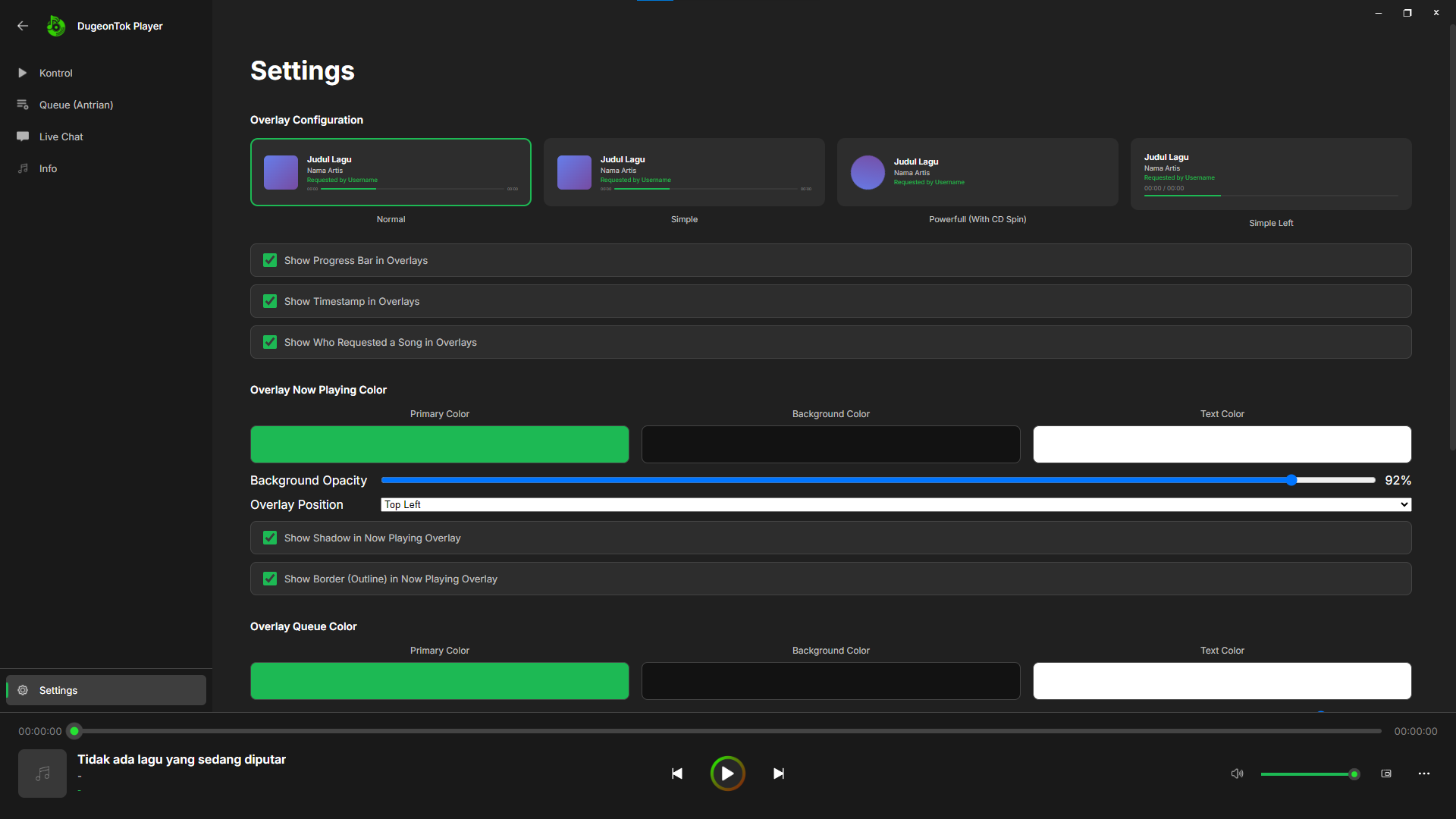The height and width of the screenshot is (819, 1456).
Task: Open the Overlay Position dropdown
Action: tap(896, 504)
